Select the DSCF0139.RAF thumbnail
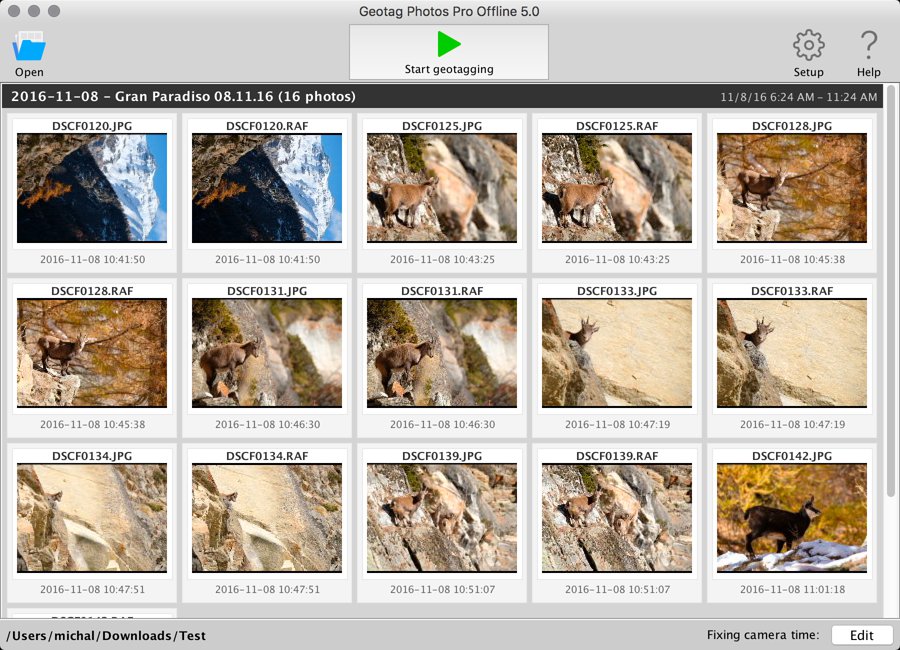Viewport: 900px width, 650px height. pos(617,517)
